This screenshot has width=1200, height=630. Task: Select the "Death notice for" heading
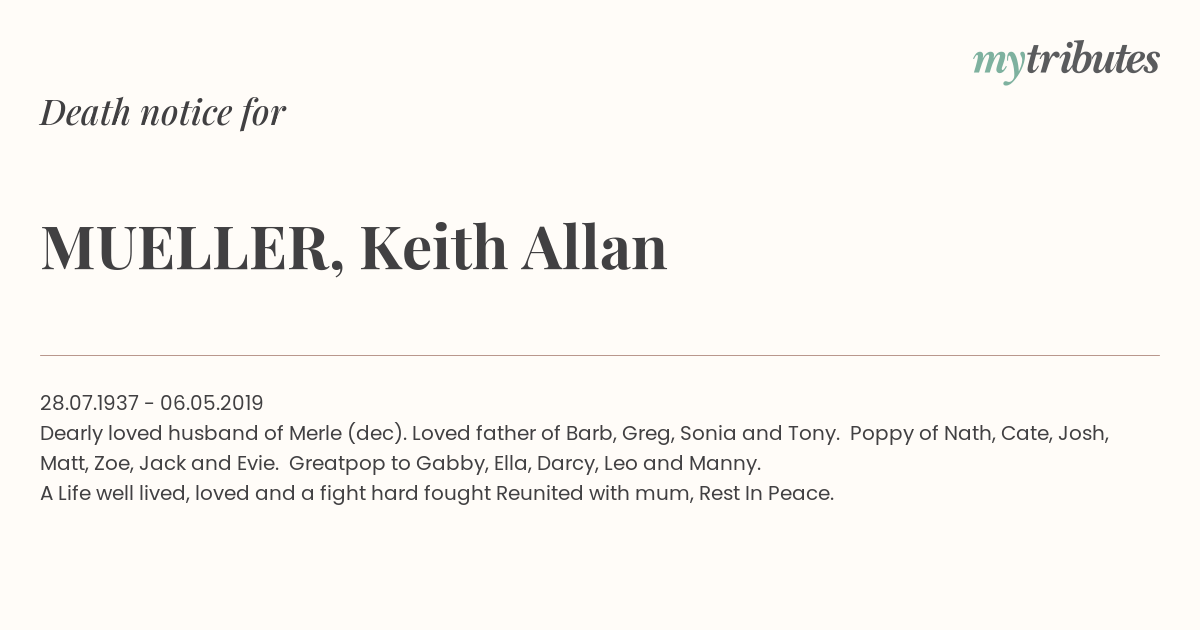pos(163,113)
